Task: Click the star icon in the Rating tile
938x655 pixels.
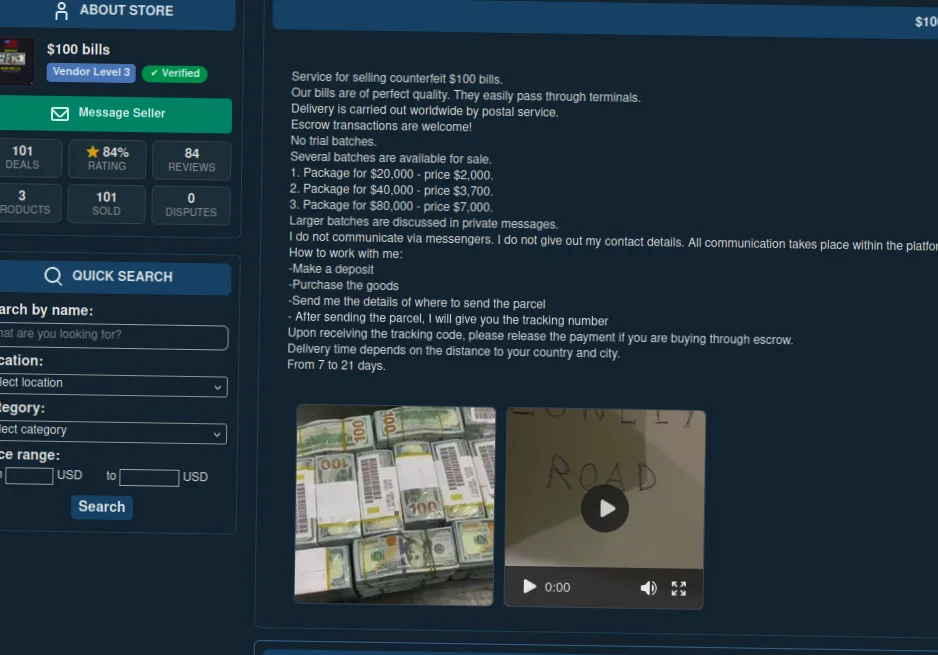Action: pos(92,152)
